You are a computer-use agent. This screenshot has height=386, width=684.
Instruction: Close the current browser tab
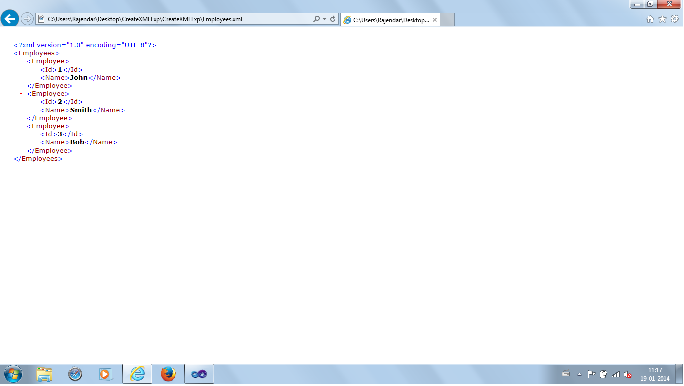[434, 20]
